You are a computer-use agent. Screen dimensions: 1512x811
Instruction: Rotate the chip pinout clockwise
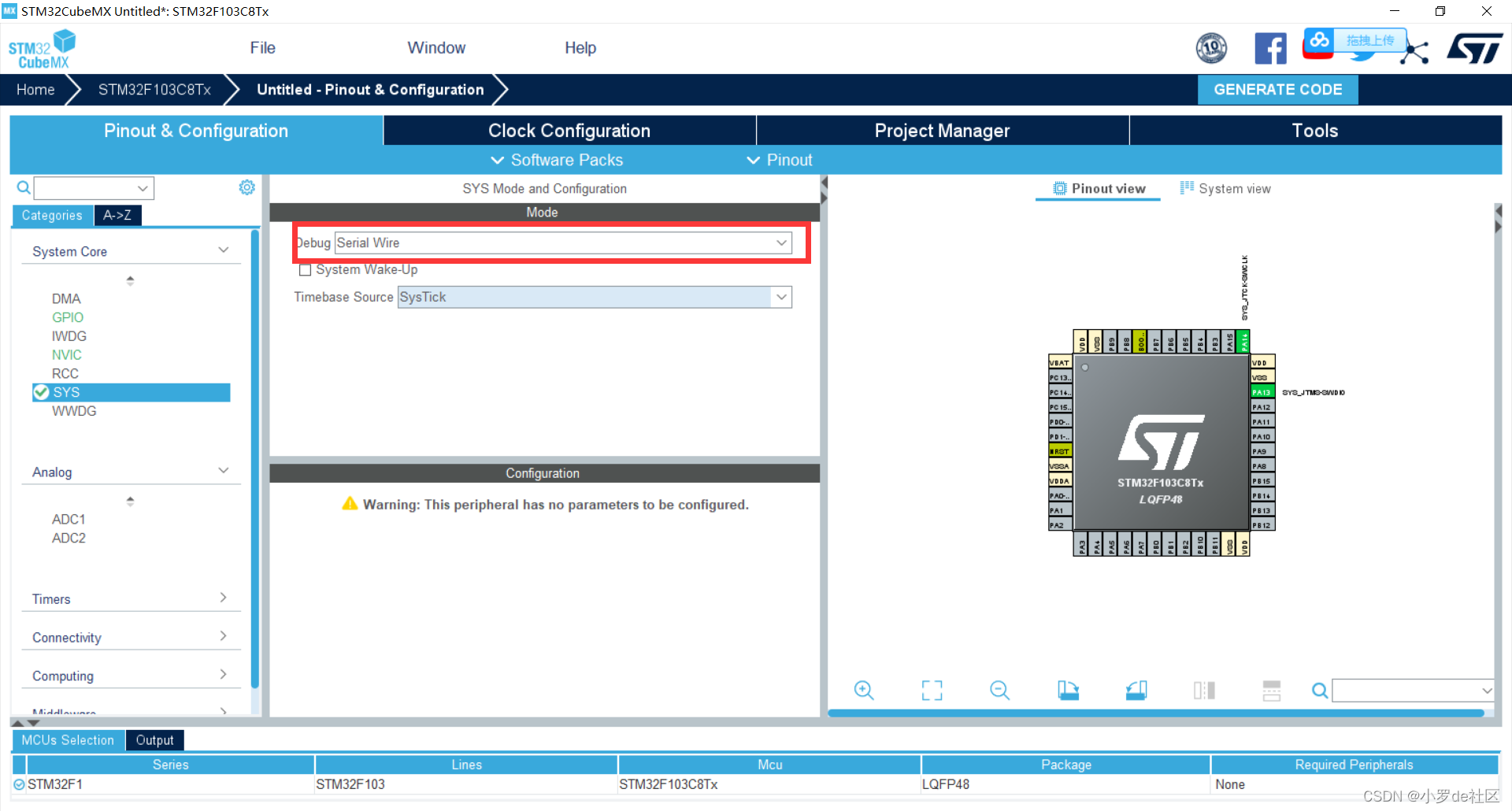[x=1068, y=691]
